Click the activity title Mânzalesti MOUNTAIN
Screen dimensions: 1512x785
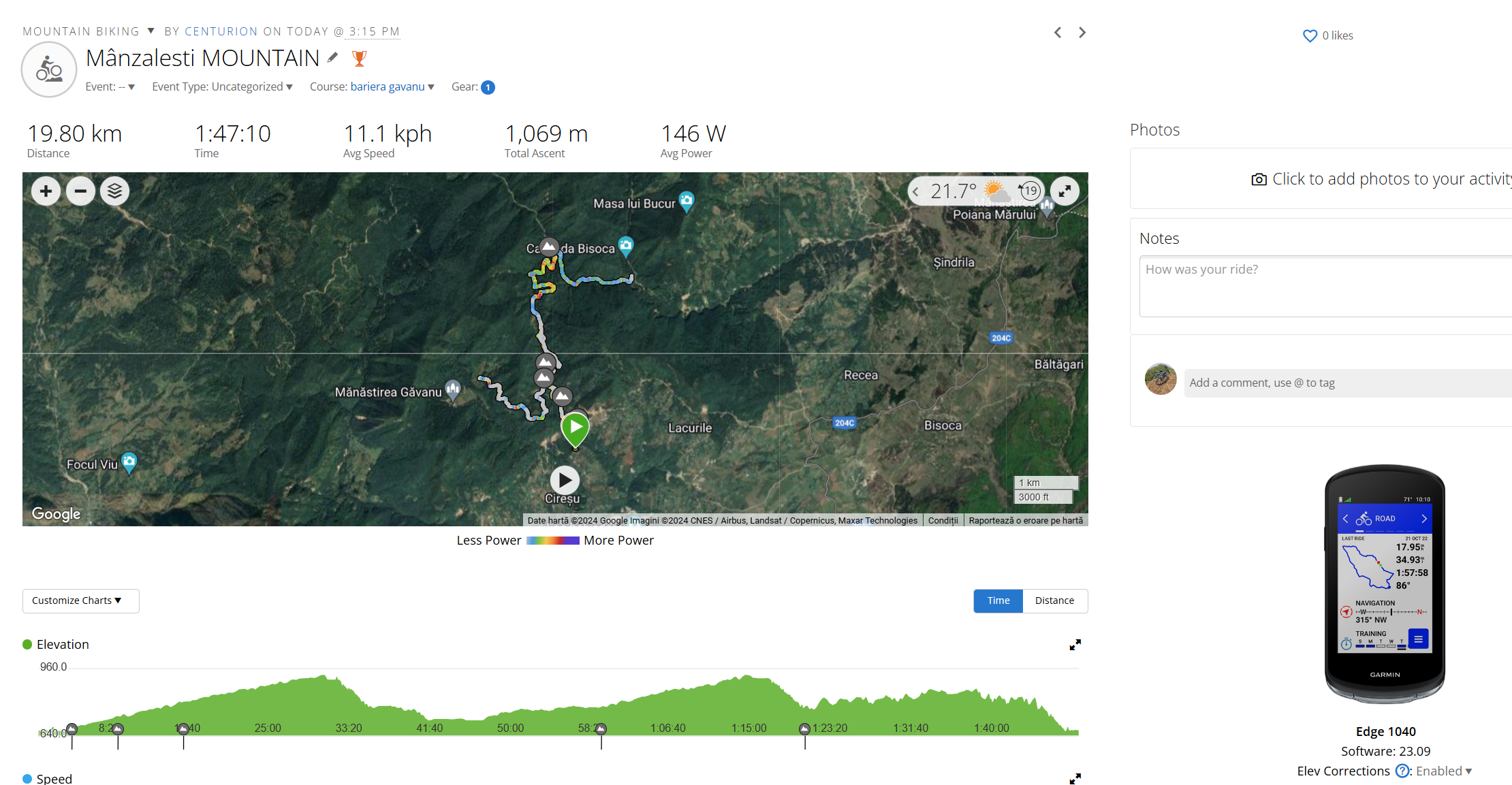(203, 58)
